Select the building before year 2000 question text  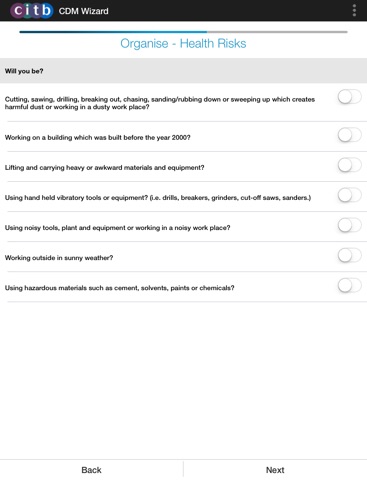click(97, 137)
